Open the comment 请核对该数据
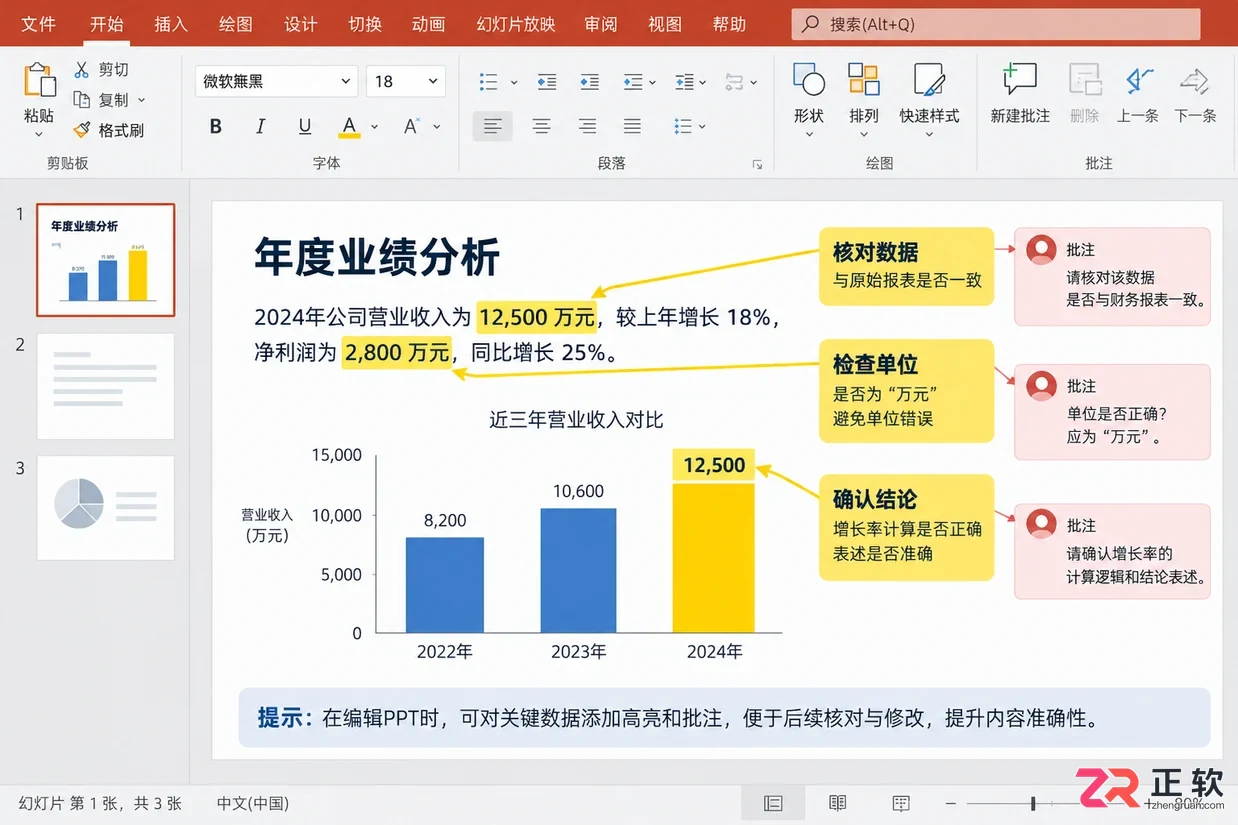Image resolution: width=1238 pixels, height=825 pixels. coord(1112,276)
